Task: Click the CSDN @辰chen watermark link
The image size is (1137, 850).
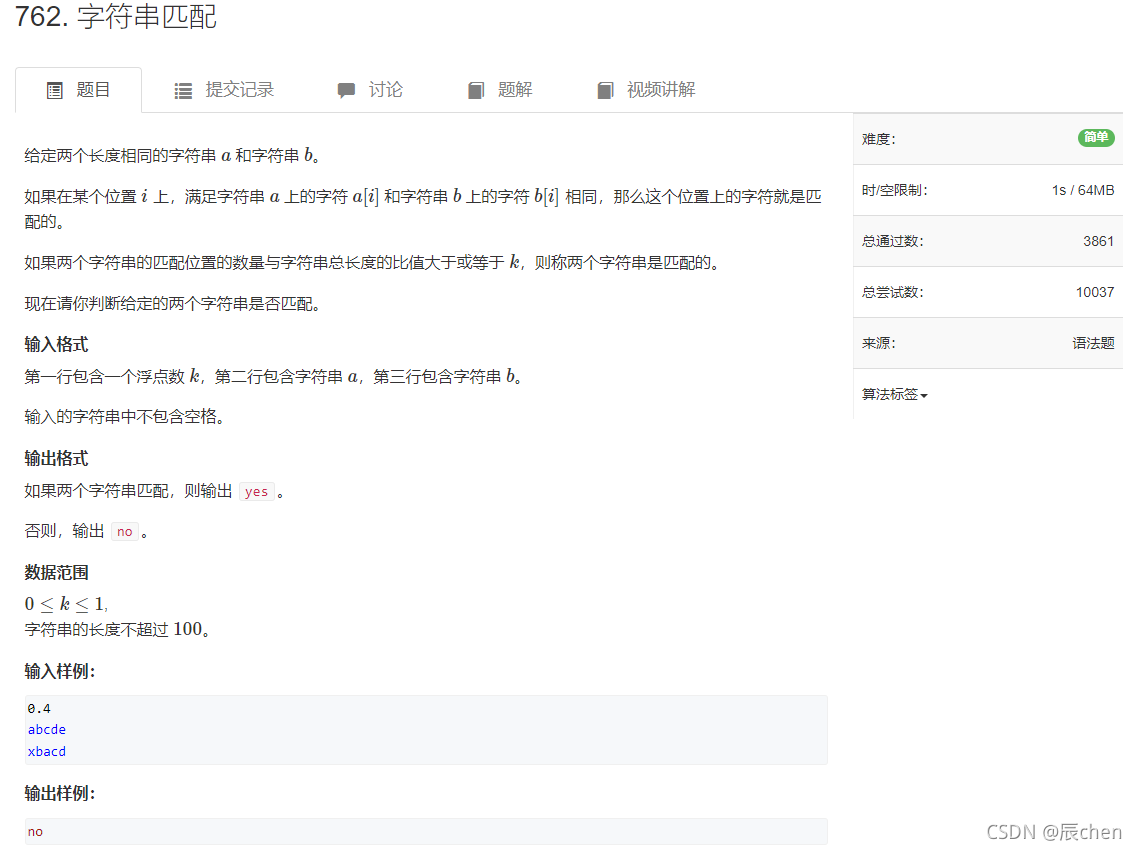Action: click(1052, 831)
